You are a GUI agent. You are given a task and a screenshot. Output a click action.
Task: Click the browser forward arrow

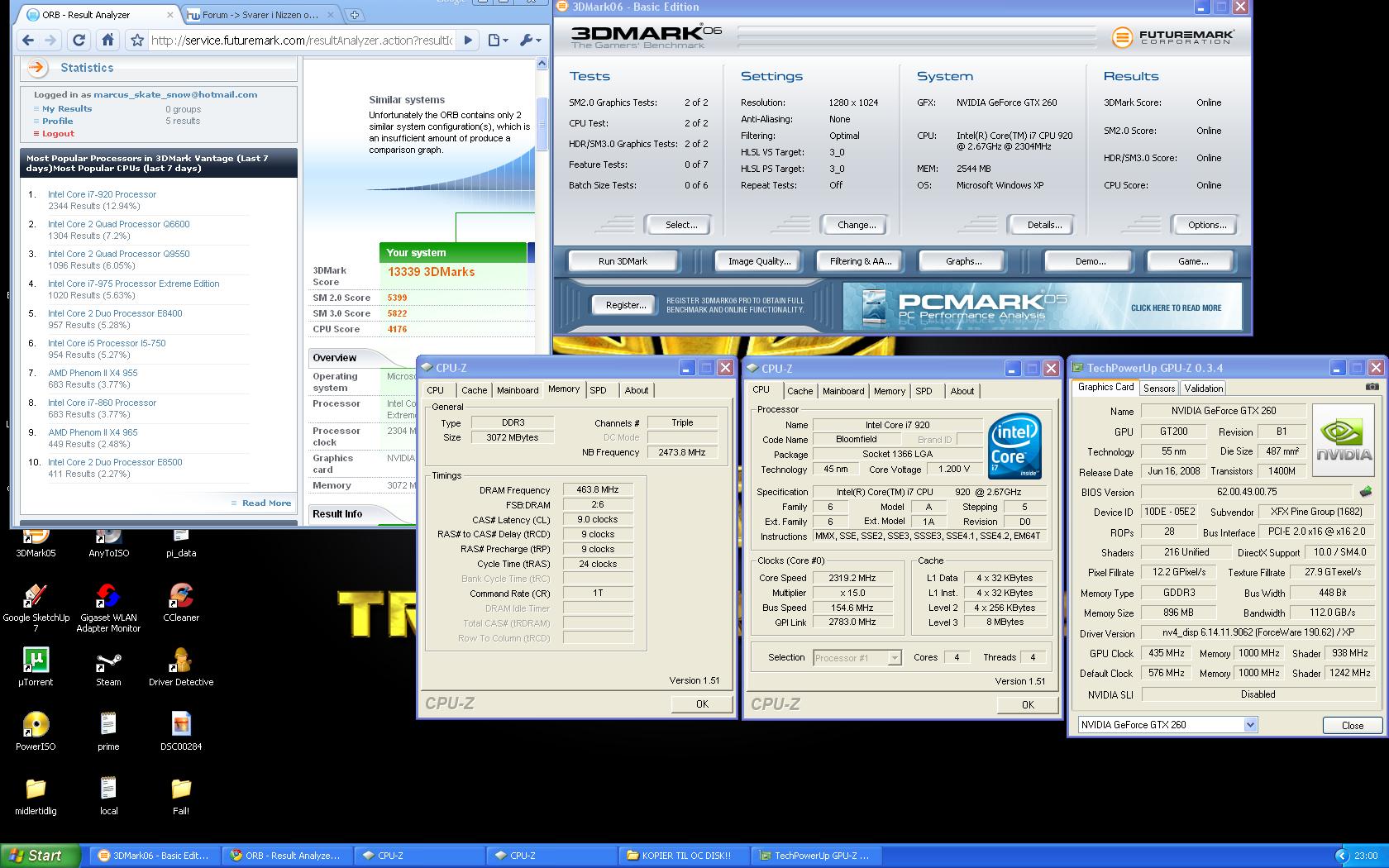(50, 40)
